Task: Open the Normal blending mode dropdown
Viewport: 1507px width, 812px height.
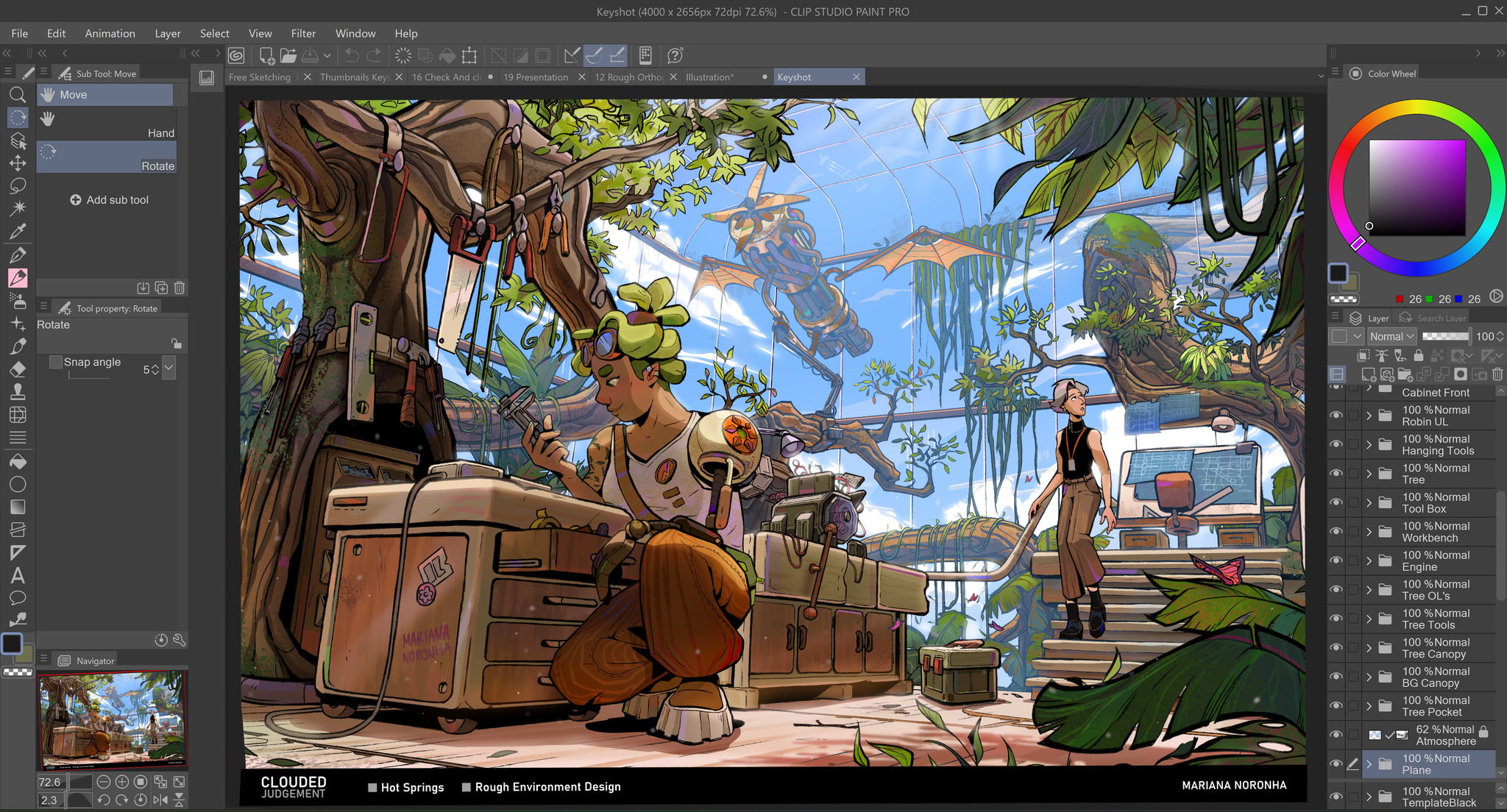Action: pos(1391,336)
